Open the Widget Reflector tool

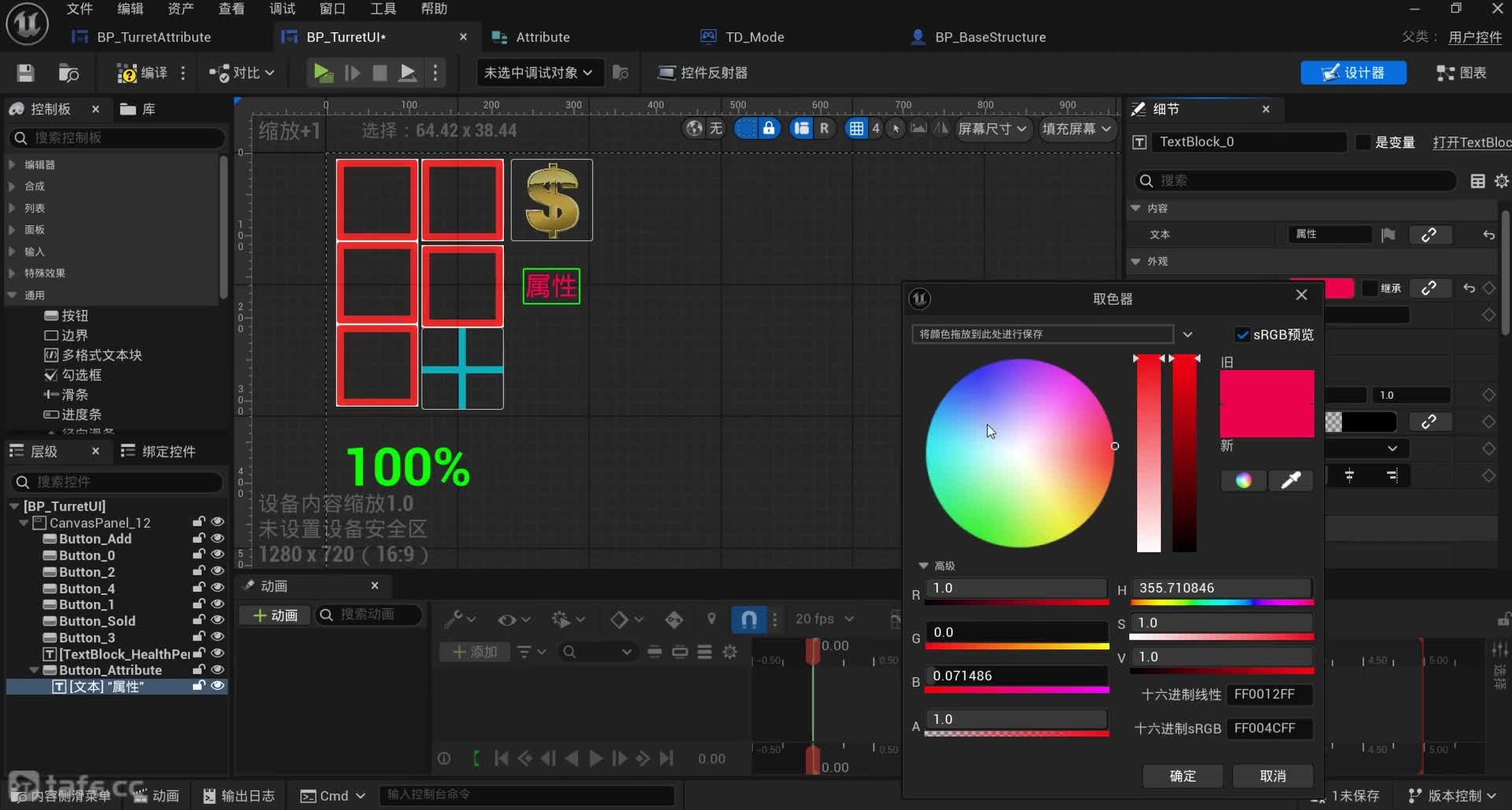click(x=702, y=72)
